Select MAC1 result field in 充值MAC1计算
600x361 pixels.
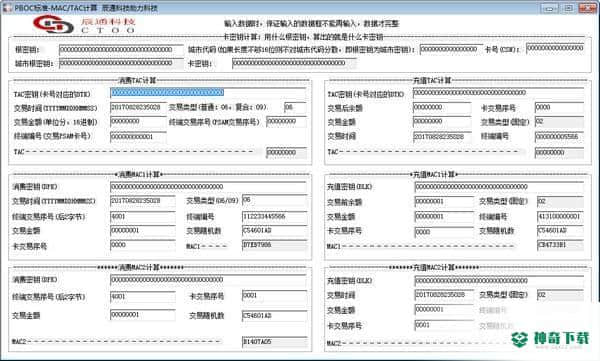tap(560, 245)
